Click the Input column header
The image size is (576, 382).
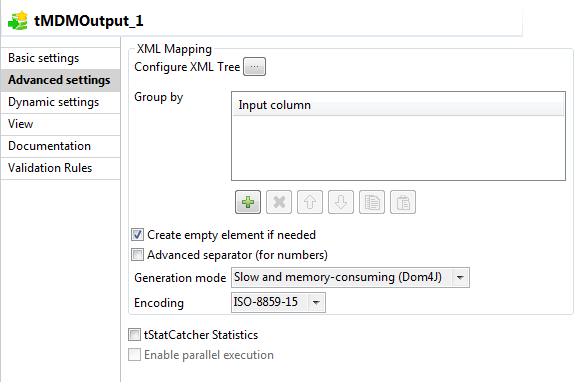(x=398, y=105)
